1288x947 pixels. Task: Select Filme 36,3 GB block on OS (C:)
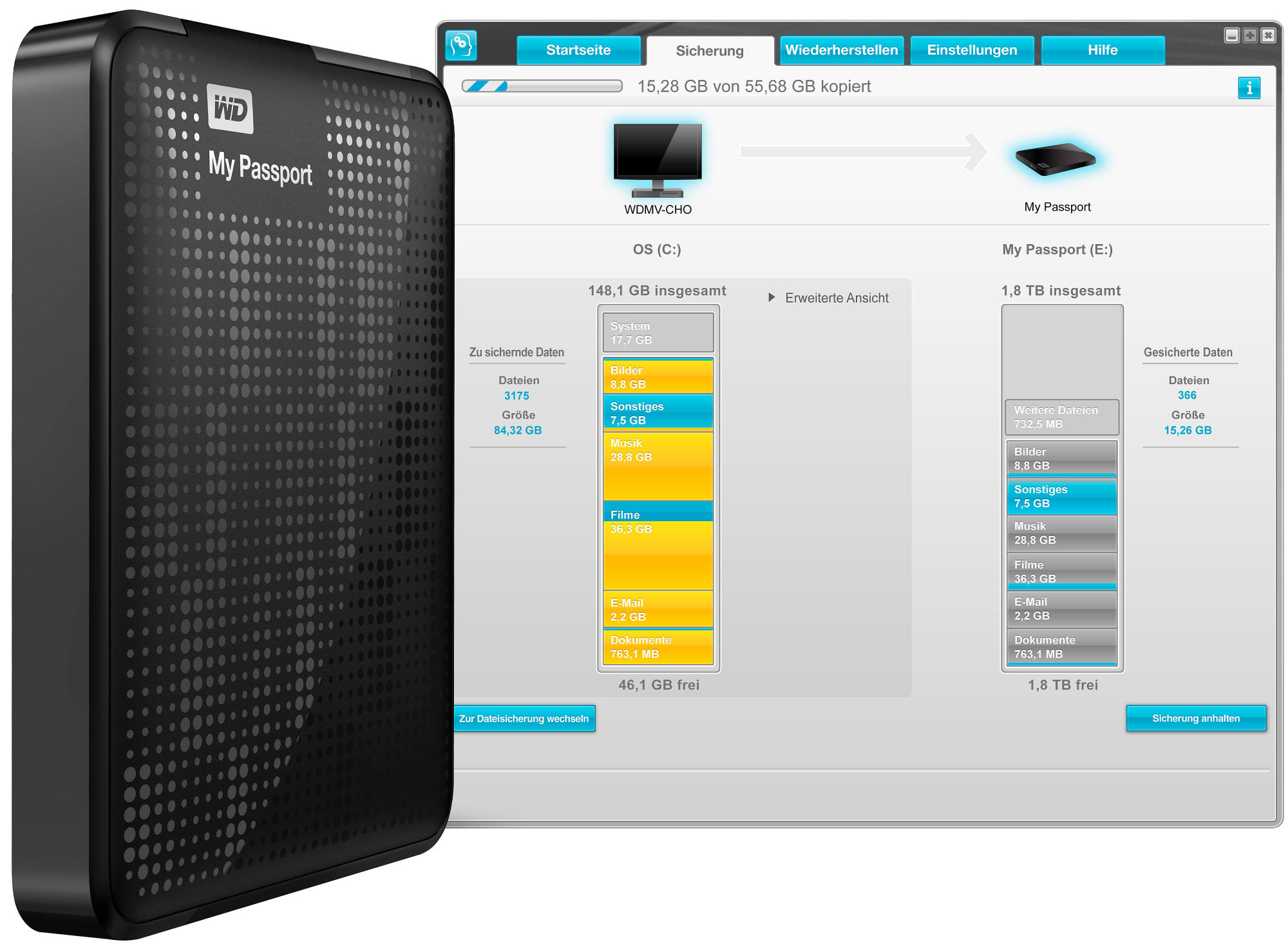tap(658, 546)
